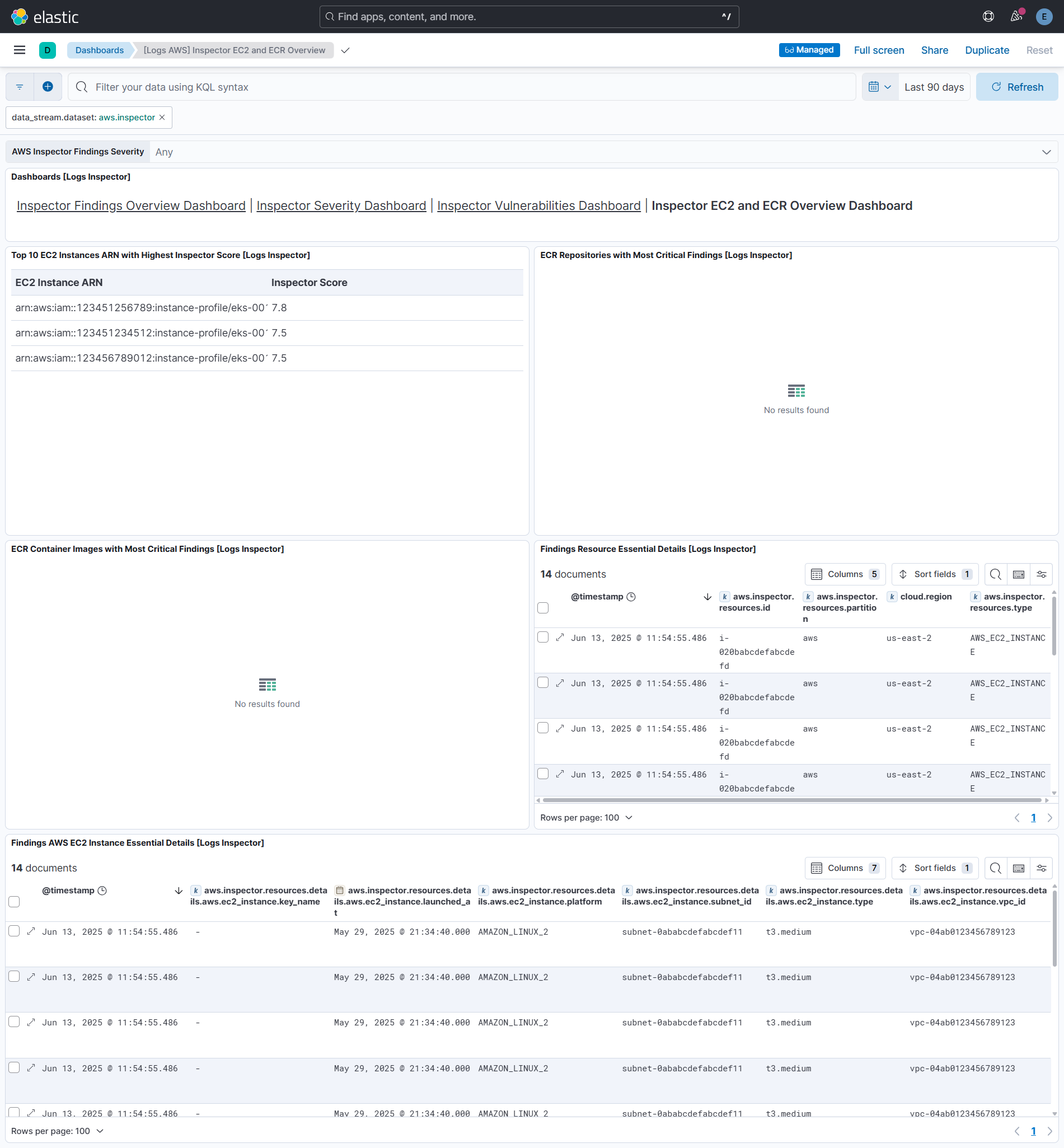
Task: Click the Refresh button
Action: [x=1017, y=86]
